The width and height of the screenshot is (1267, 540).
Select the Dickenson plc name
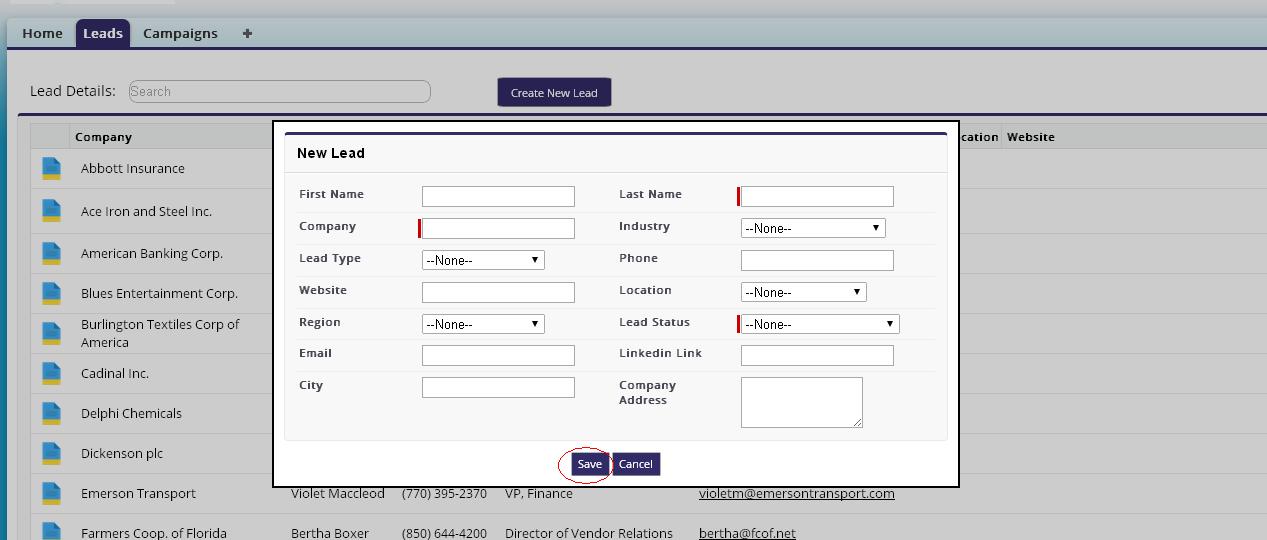coord(122,453)
